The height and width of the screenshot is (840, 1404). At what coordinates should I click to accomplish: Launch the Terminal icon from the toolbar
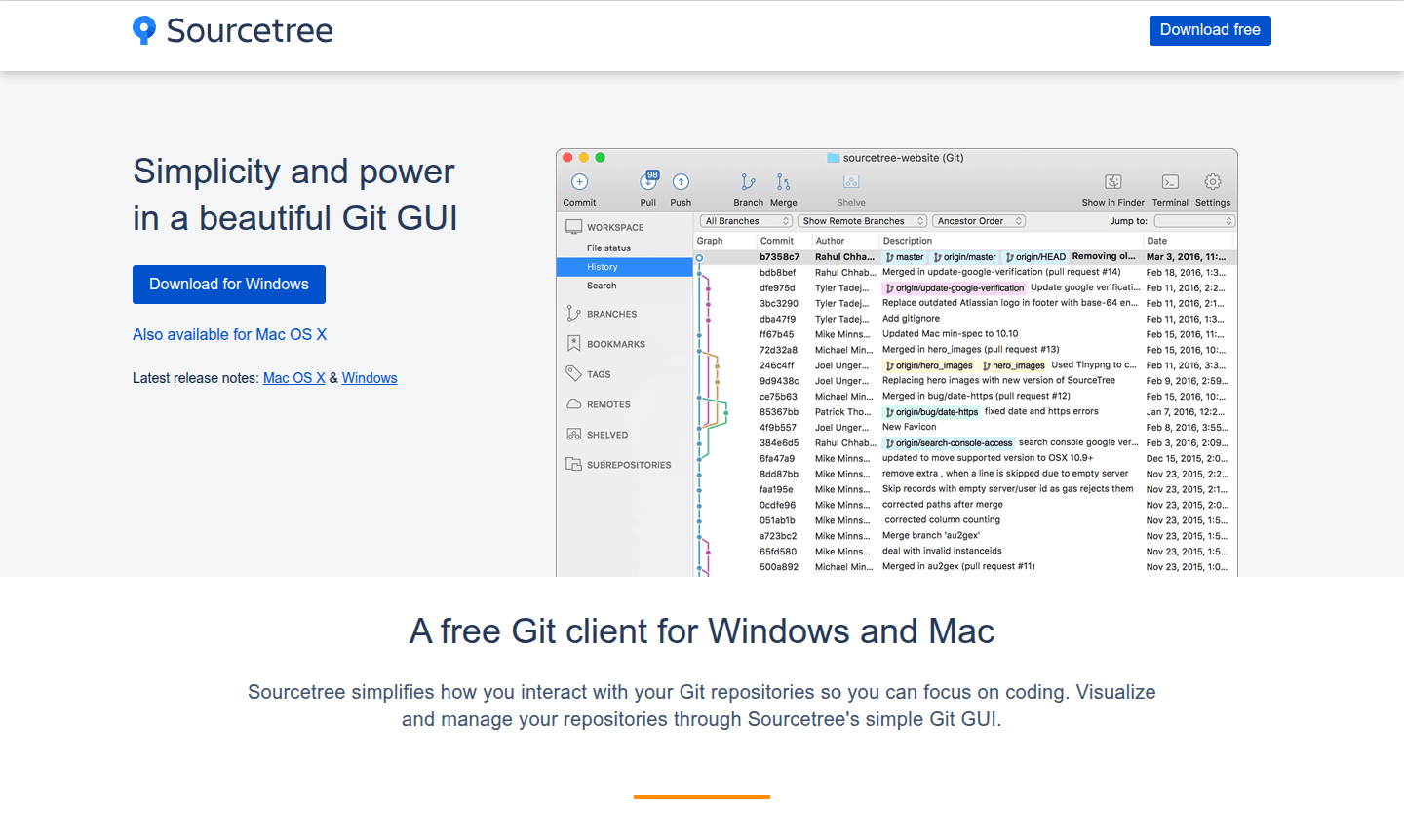coord(1169,185)
